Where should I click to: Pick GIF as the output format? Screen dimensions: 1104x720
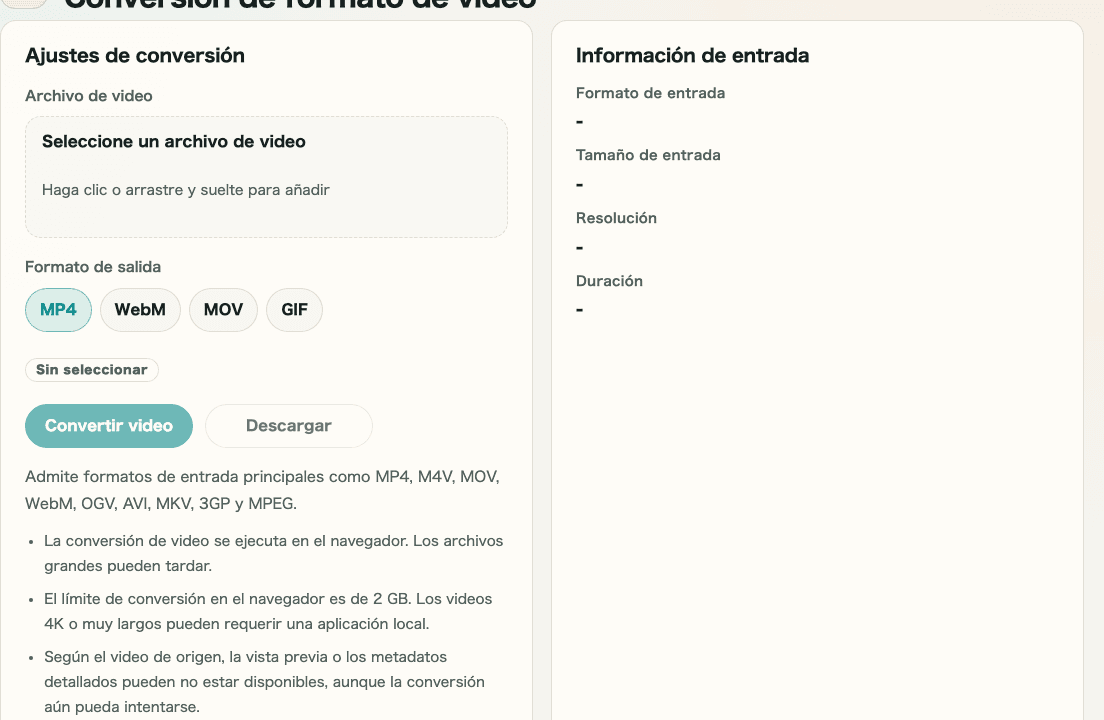pos(294,310)
